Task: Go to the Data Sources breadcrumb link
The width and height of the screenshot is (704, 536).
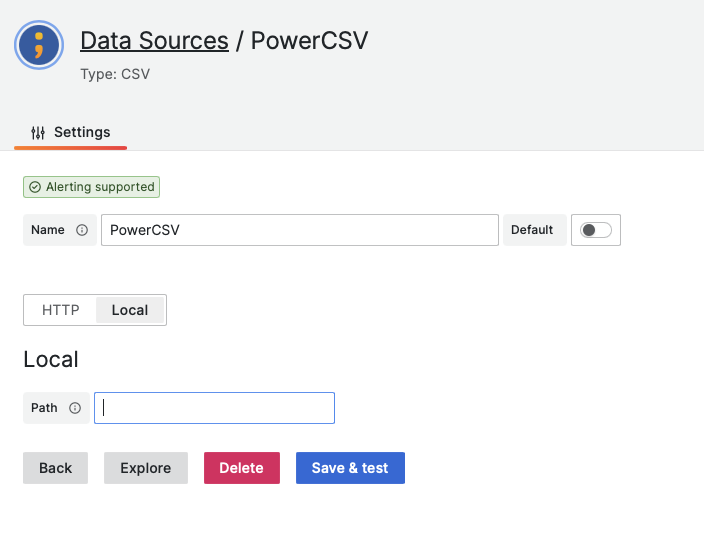Action: click(x=154, y=40)
